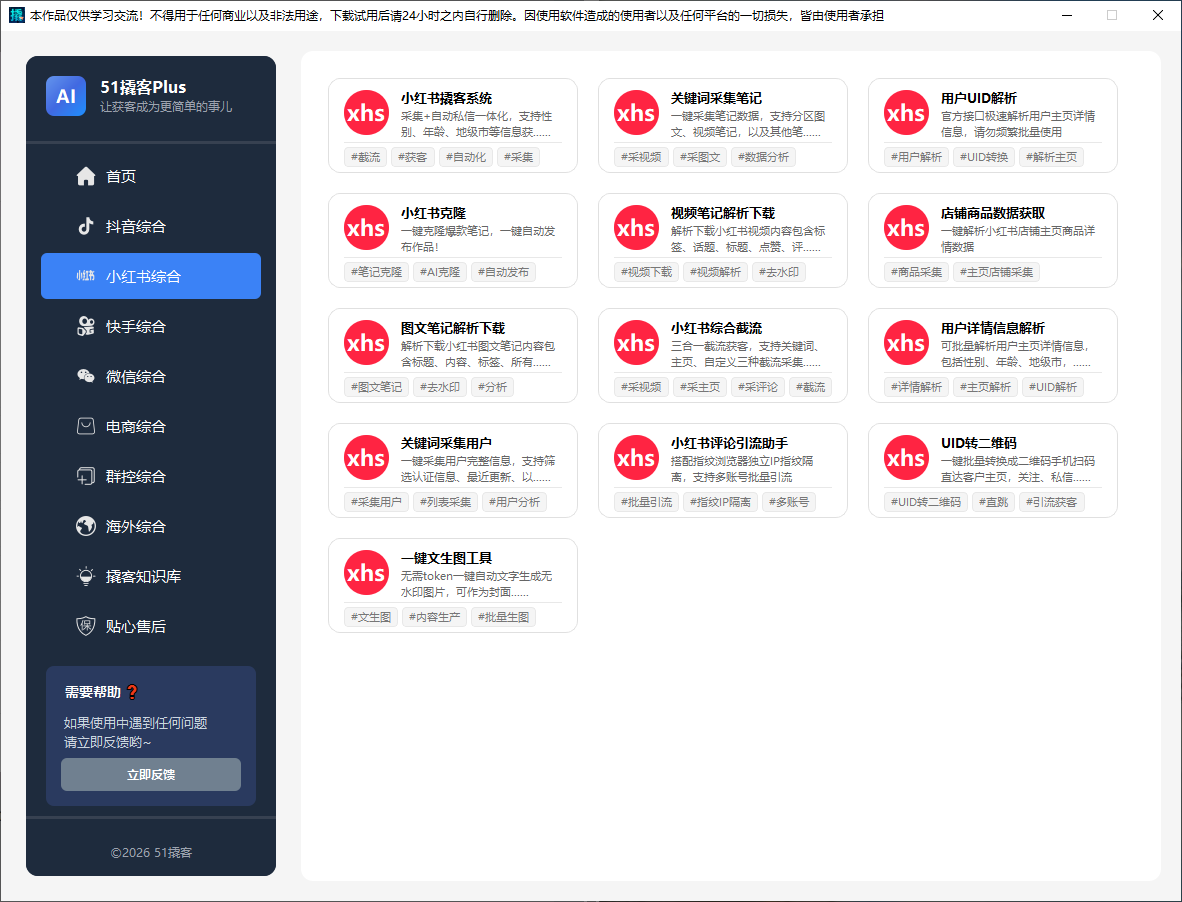Click the xhs icon of 图文笔记解析下载
Viewport: 1182px width, 902px height.
coord(366,343)
